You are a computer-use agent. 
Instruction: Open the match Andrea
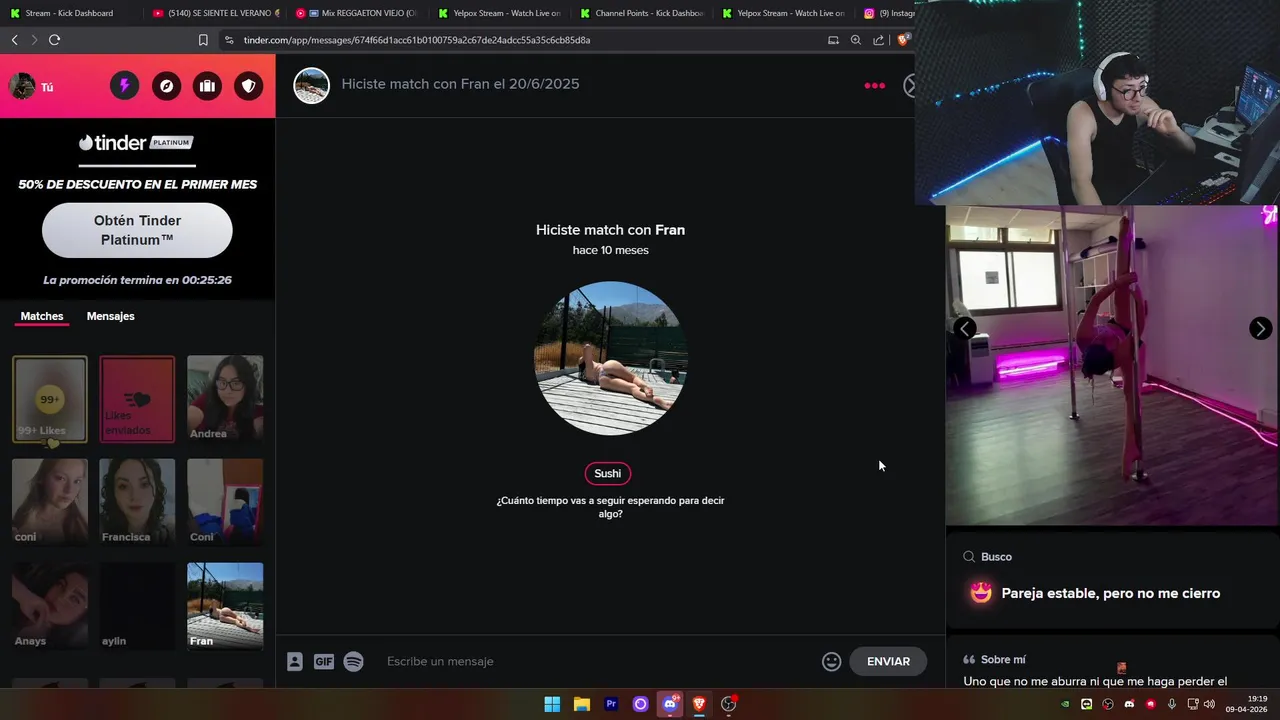tap(225, 399)
